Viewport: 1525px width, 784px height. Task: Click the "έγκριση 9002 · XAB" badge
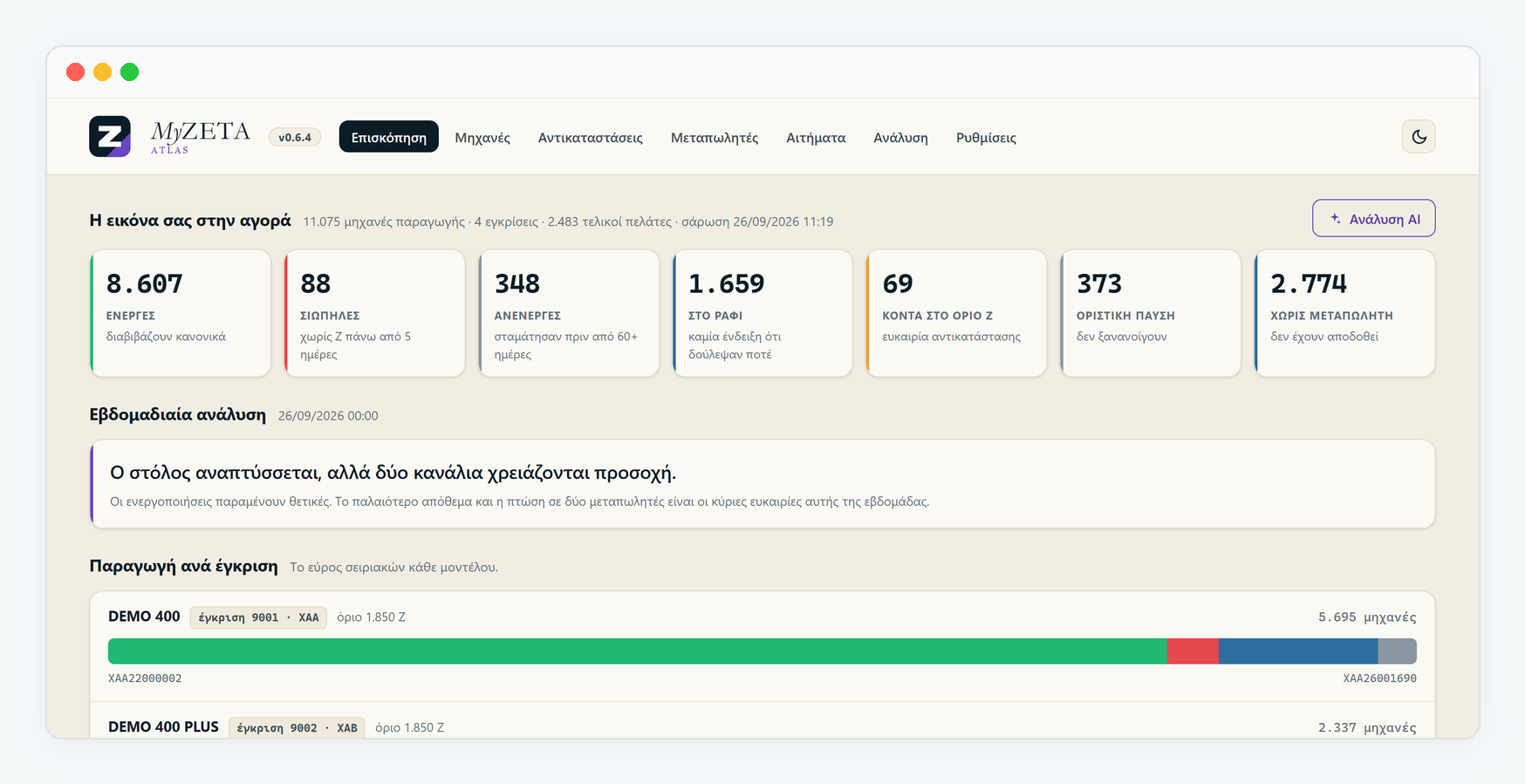tap(297, 728)
